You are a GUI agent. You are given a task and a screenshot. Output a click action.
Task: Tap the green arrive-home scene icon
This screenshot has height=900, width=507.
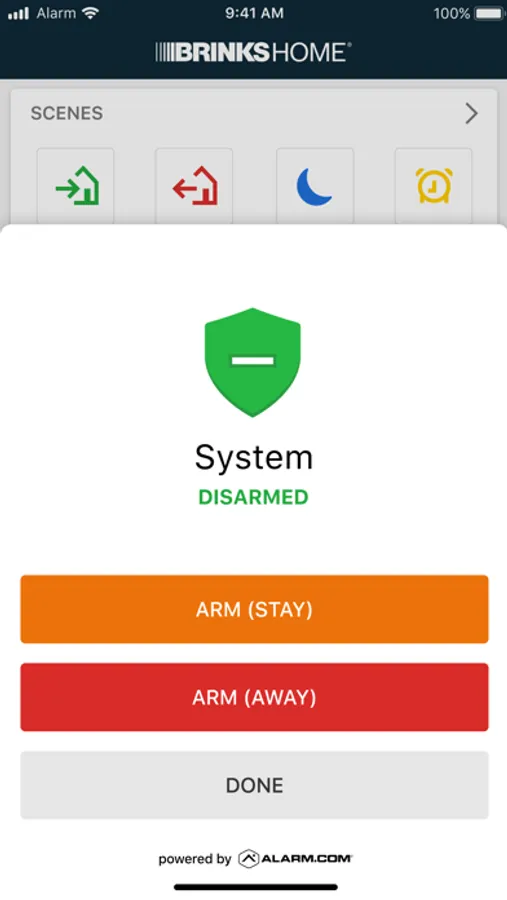(x=76, y=186)
